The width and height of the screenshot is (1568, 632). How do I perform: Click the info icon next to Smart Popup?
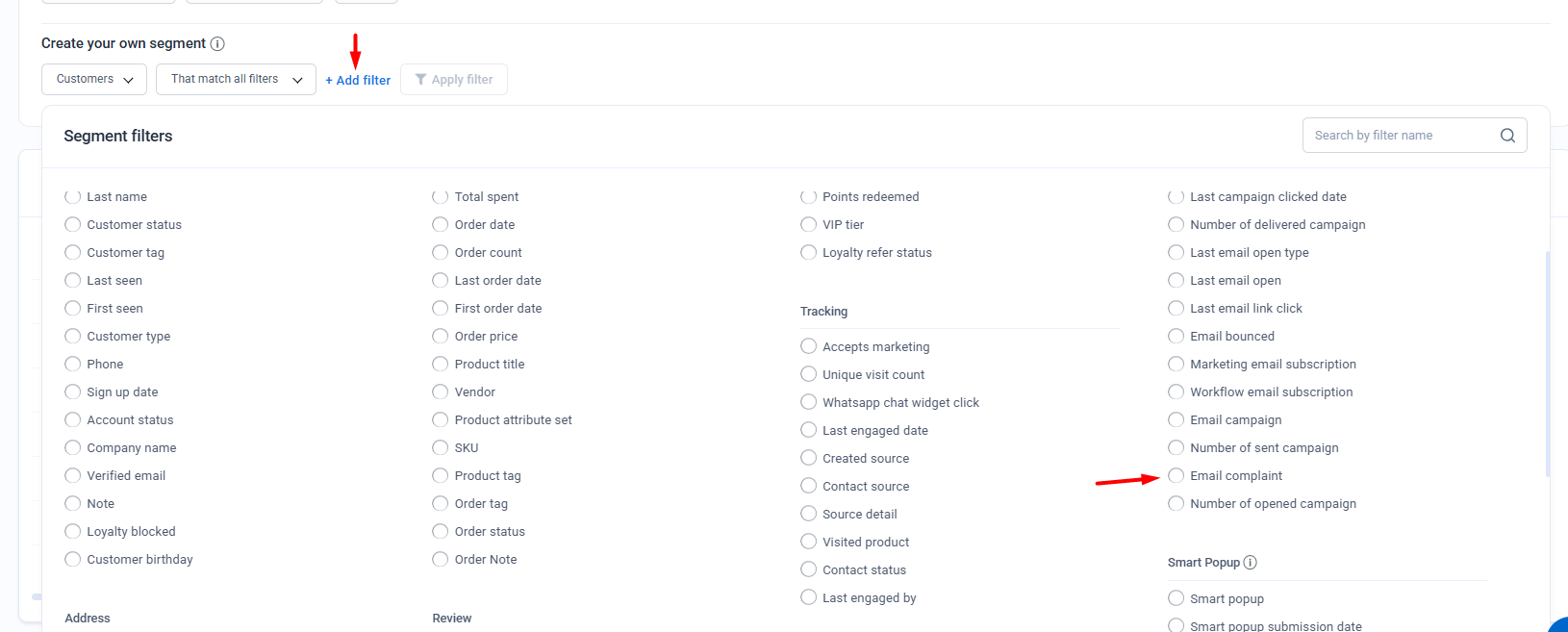[x=1250, y=563]
